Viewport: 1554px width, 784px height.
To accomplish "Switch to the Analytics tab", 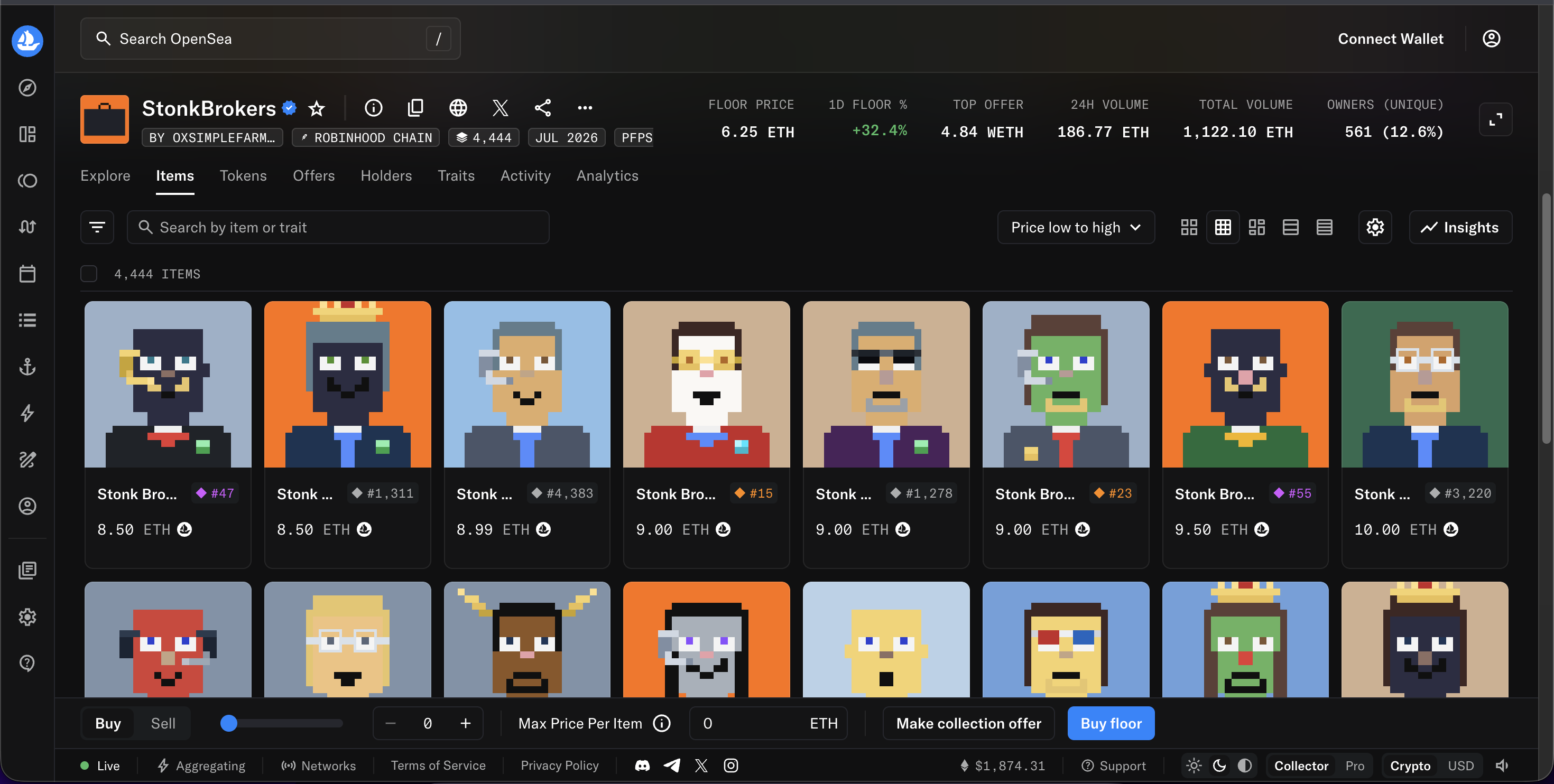I will point(607,175).
